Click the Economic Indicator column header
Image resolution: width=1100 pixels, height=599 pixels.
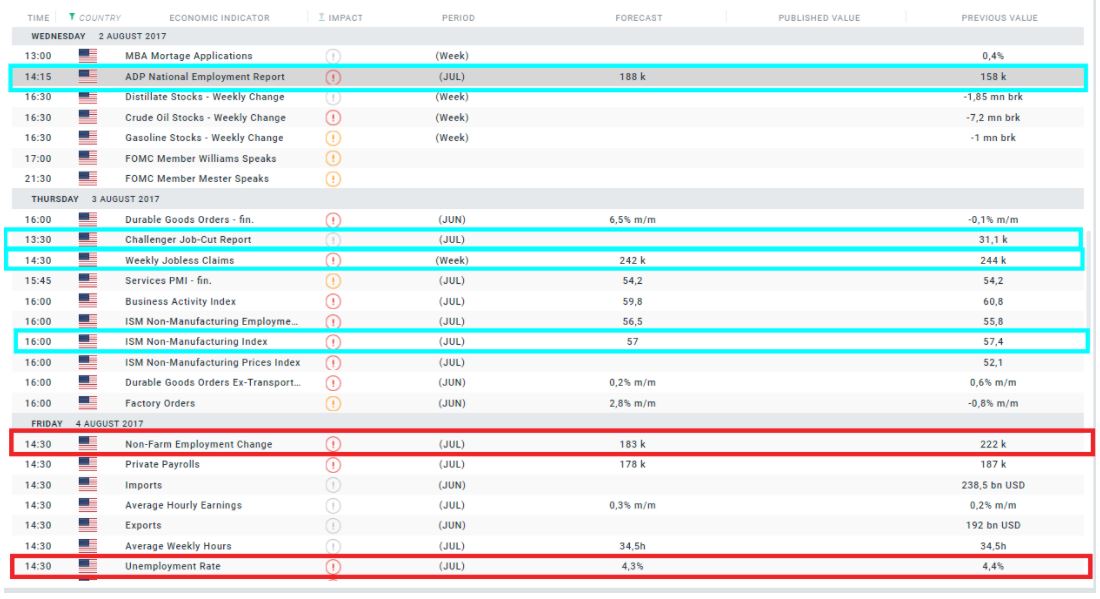pyautogui.click(x=212, y=18)
